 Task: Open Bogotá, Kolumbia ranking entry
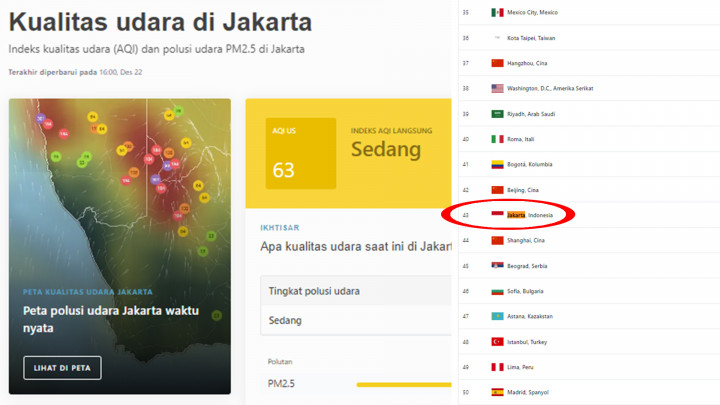click(529, 164)
